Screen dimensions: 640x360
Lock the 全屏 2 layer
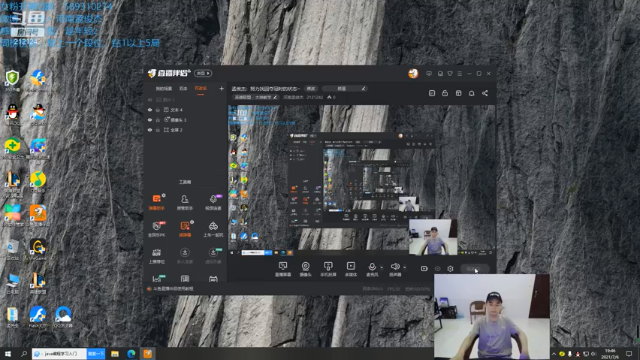click(158, 130)
